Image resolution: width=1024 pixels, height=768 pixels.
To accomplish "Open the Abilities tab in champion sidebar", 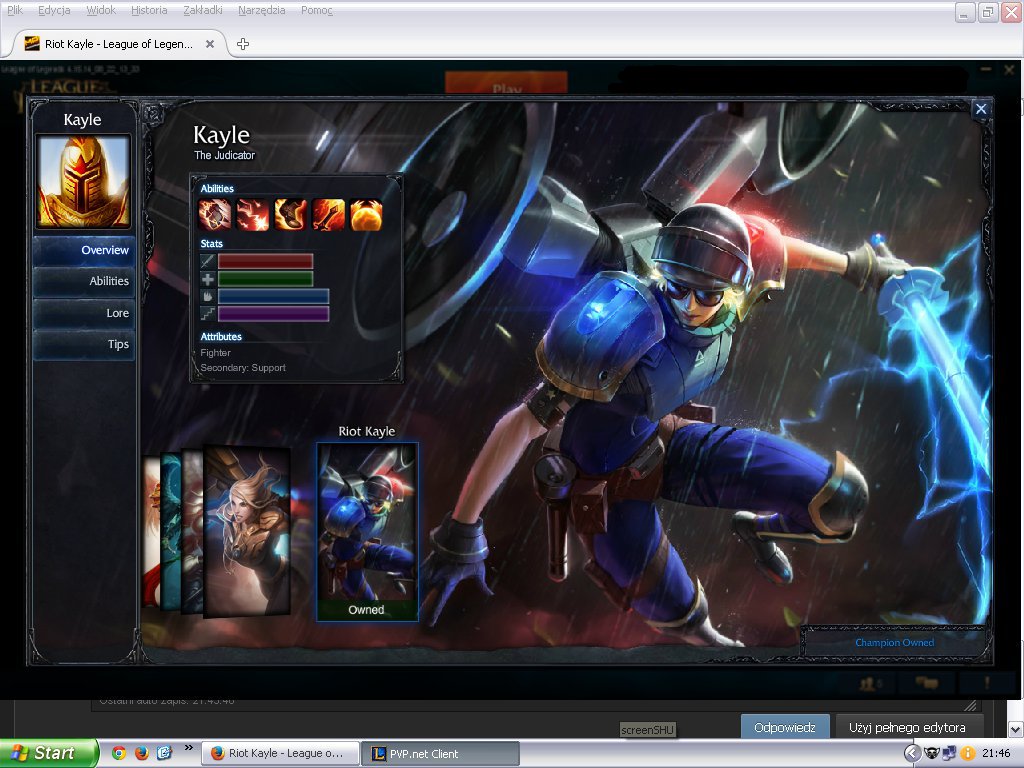I will pyautogui.click(x=84, y=281).
